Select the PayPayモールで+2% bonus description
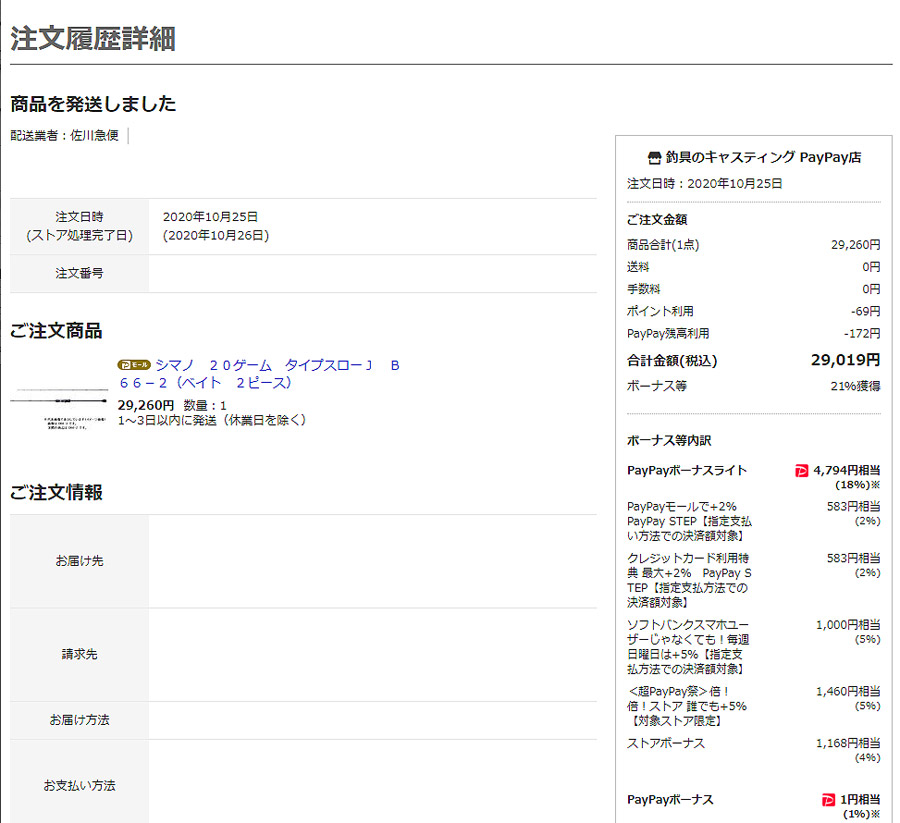The image size is (900, 823). [689, 521]
